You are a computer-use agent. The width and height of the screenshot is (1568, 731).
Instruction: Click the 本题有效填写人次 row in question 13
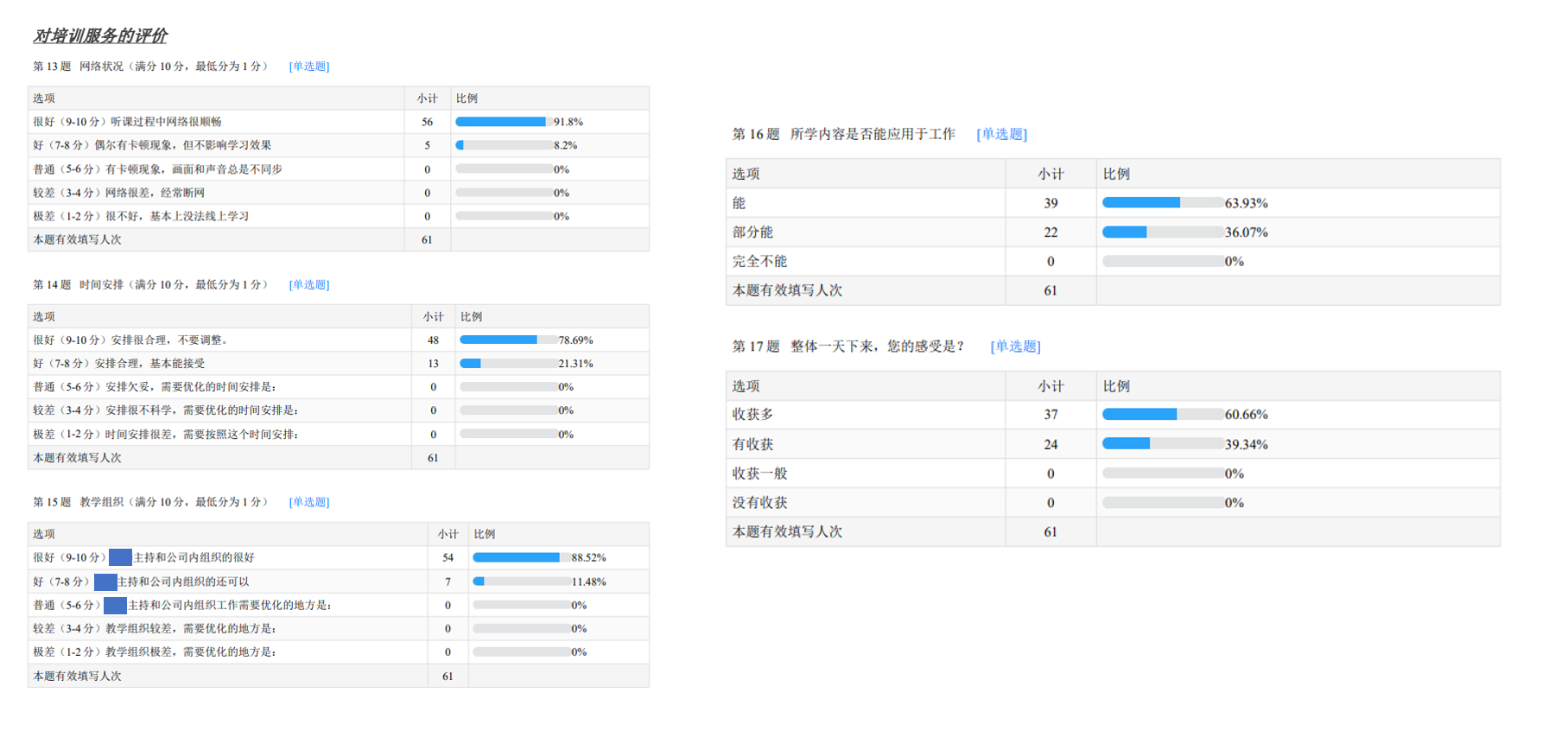(x=339, y=239)
